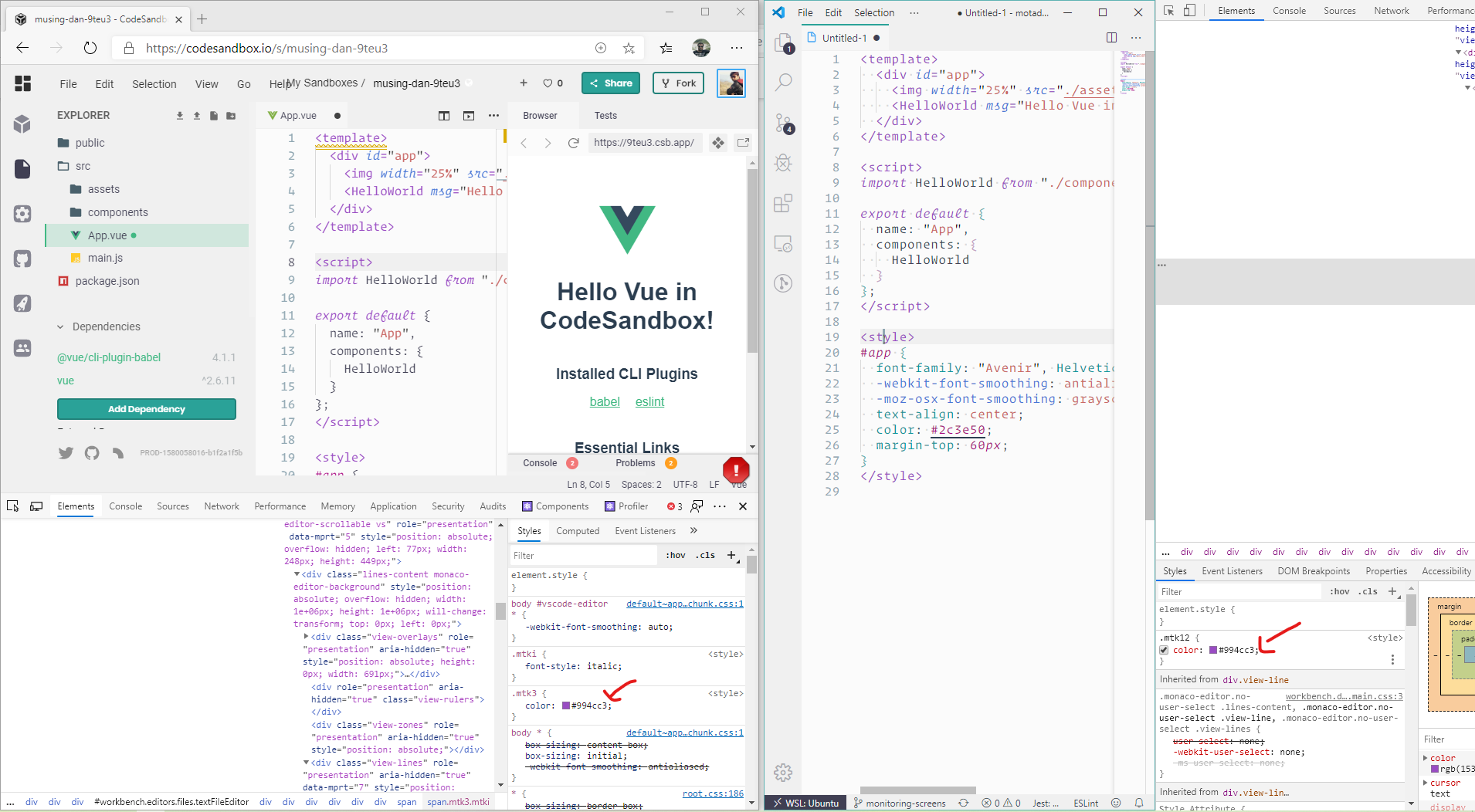Open the Selection menu in VS Code
This screenshot has width=1475, height=812.
click(873, 12)
